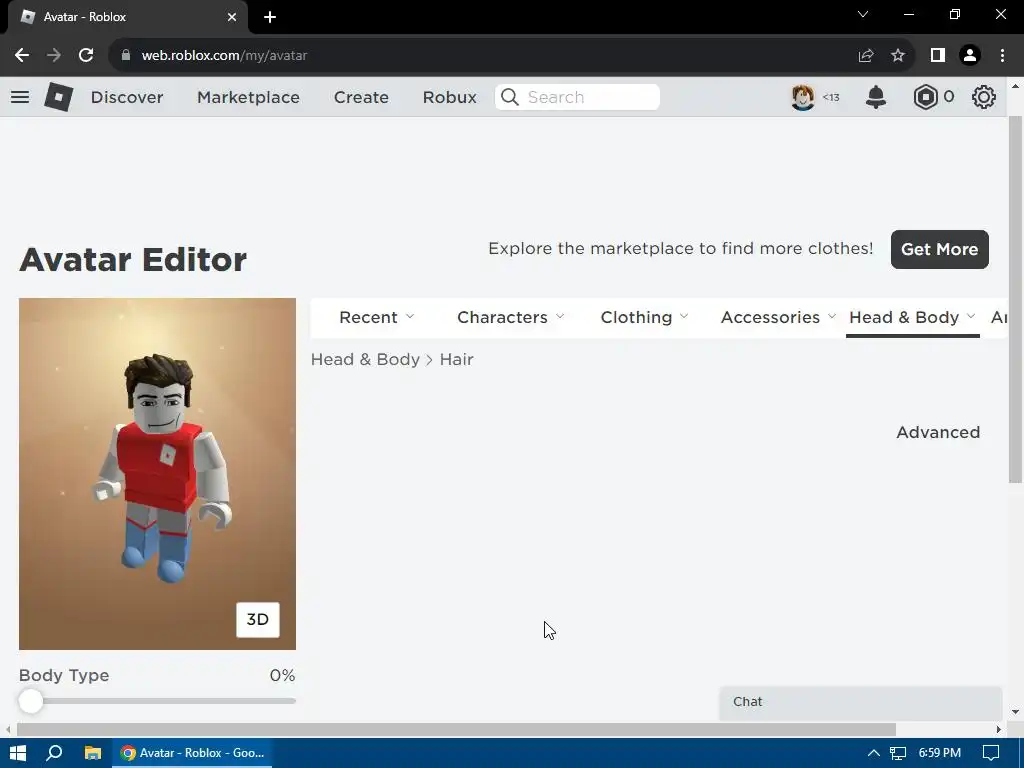The height and width of the screenshot is (768, 1024).
Task: Click the <13 age label
Action: (831, 97)
